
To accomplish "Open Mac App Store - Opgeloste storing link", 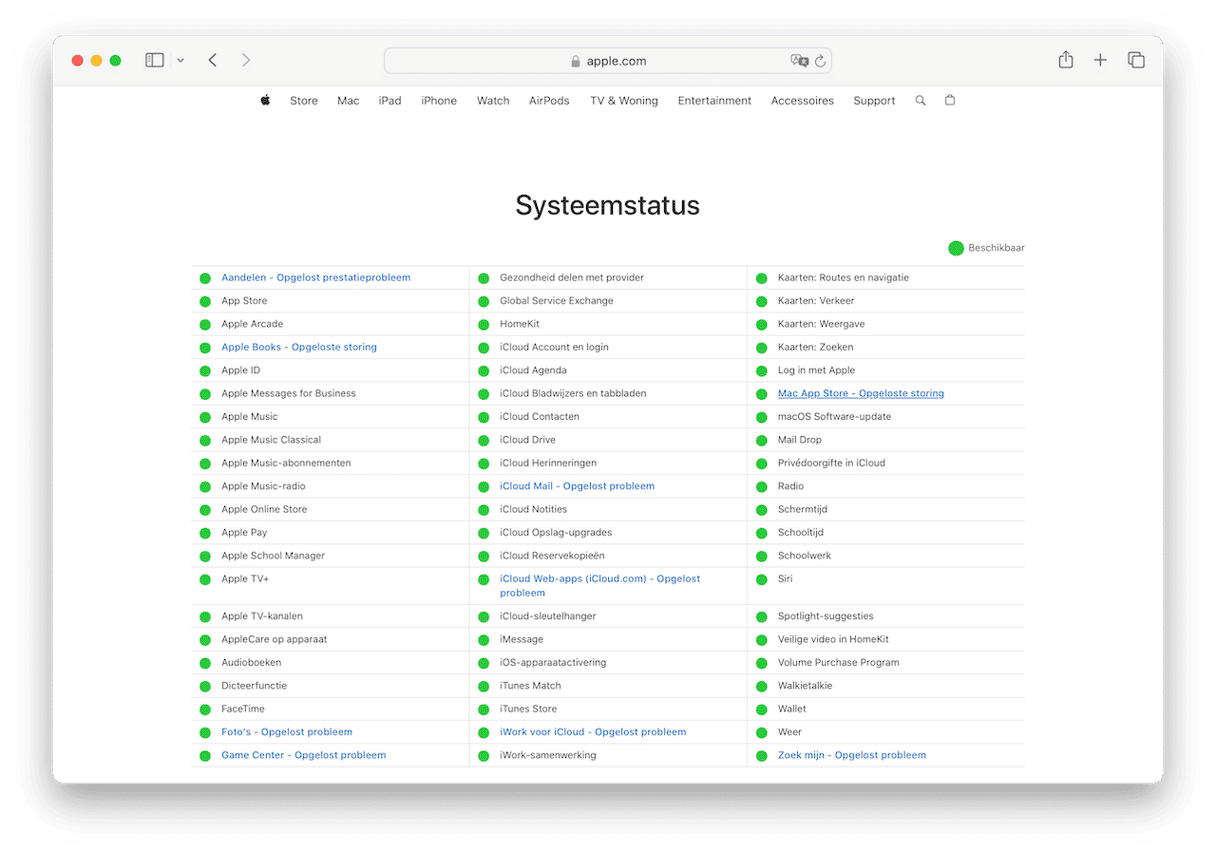I will (861, 394).
